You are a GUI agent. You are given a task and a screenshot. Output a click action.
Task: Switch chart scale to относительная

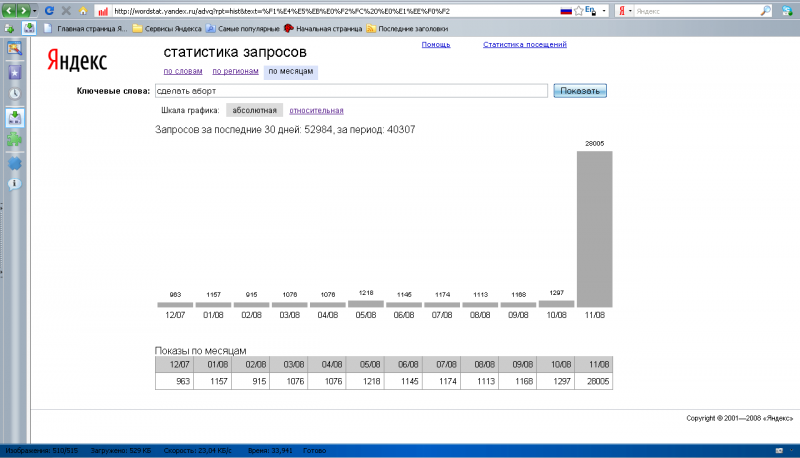[316, 110]
